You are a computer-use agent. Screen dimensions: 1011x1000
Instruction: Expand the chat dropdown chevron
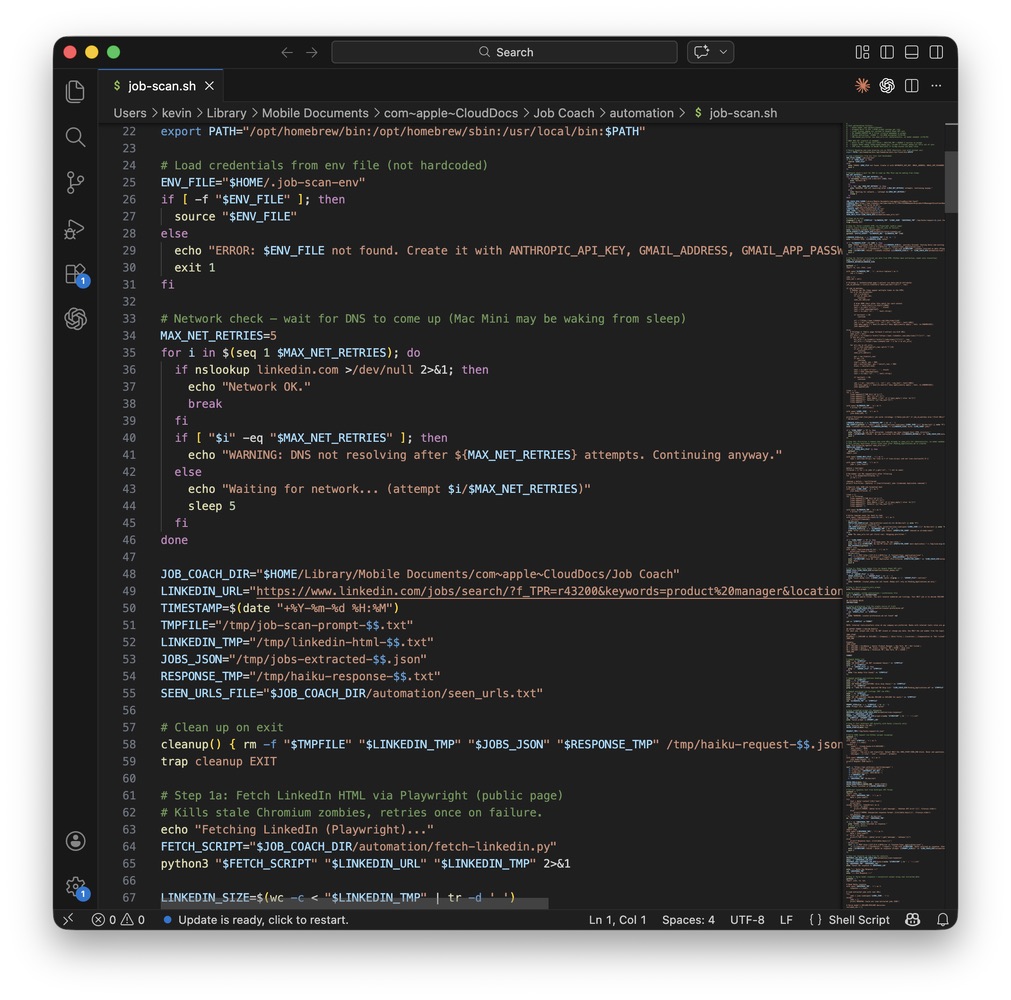coord(723,52)
